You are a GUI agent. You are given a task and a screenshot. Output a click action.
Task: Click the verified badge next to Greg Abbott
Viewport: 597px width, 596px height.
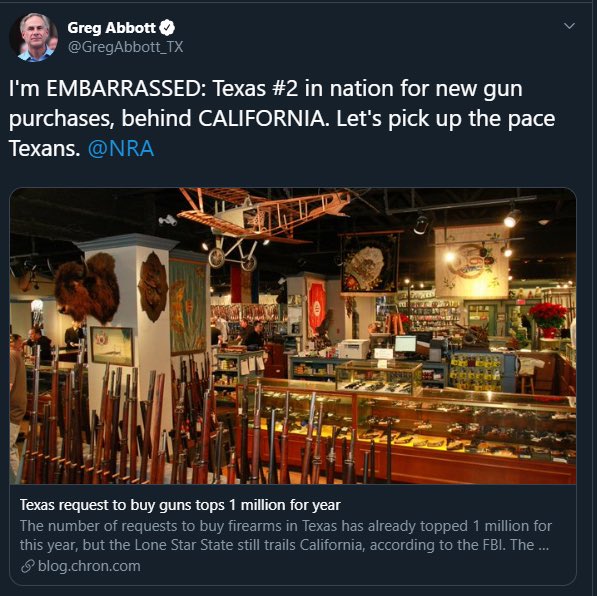coord(167,27)
